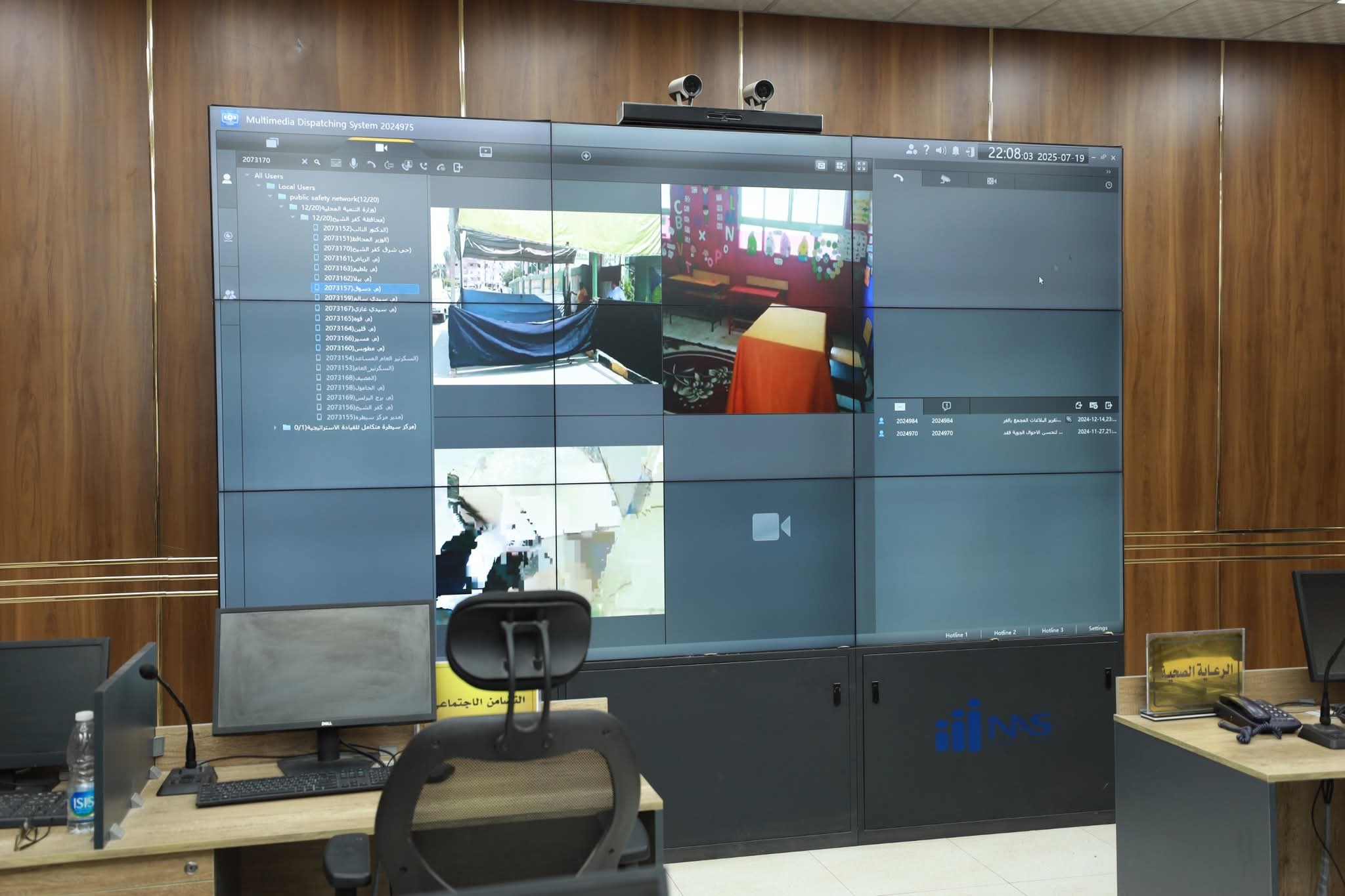The image size is (1345, 896).
Task: Select highlighted user 2073157
Action: [x=365, y=288]
